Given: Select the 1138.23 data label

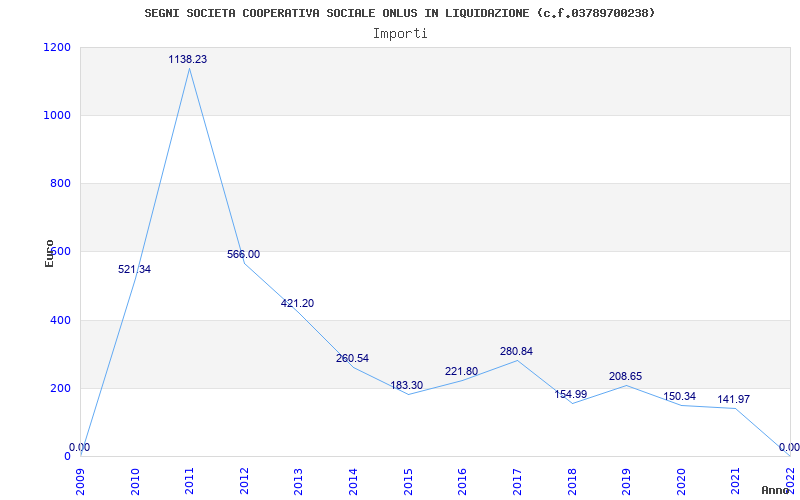Looking at the screenshot, I should tap(188, 59).
